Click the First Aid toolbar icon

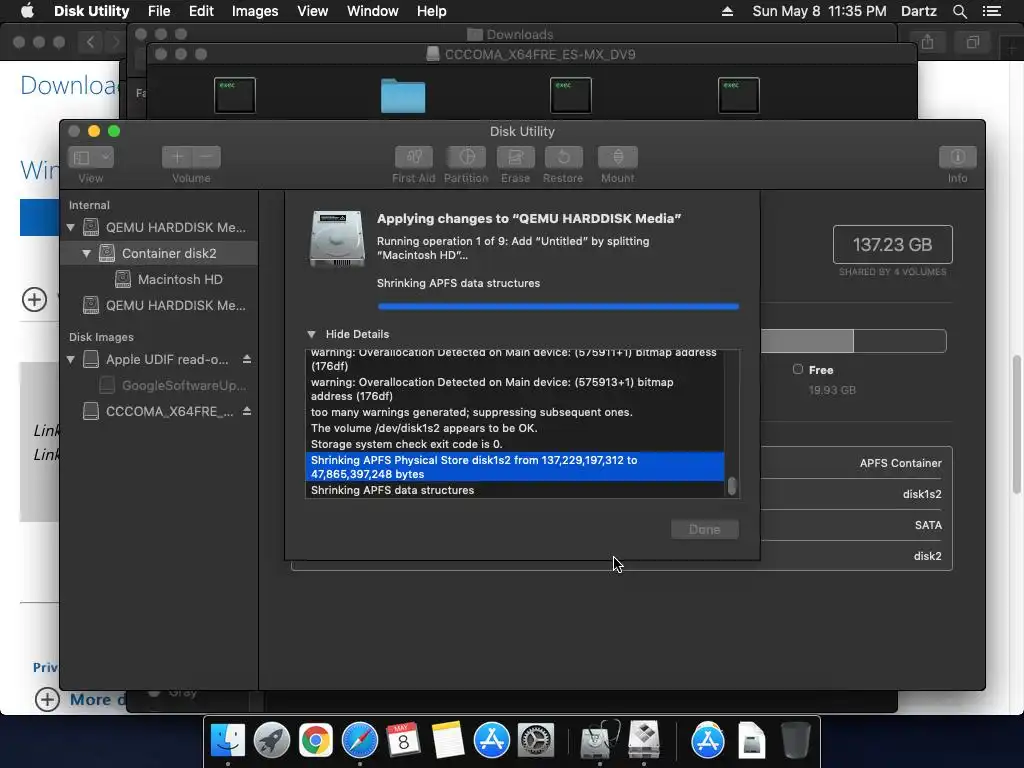pos(413,157)
